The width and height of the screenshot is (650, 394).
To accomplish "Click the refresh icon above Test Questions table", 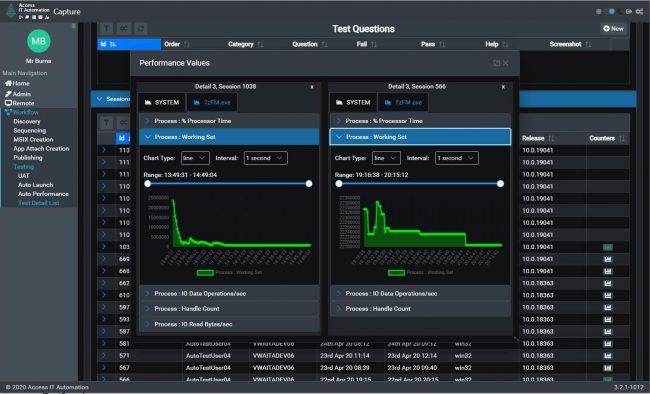I will click(x=141, y=28).
